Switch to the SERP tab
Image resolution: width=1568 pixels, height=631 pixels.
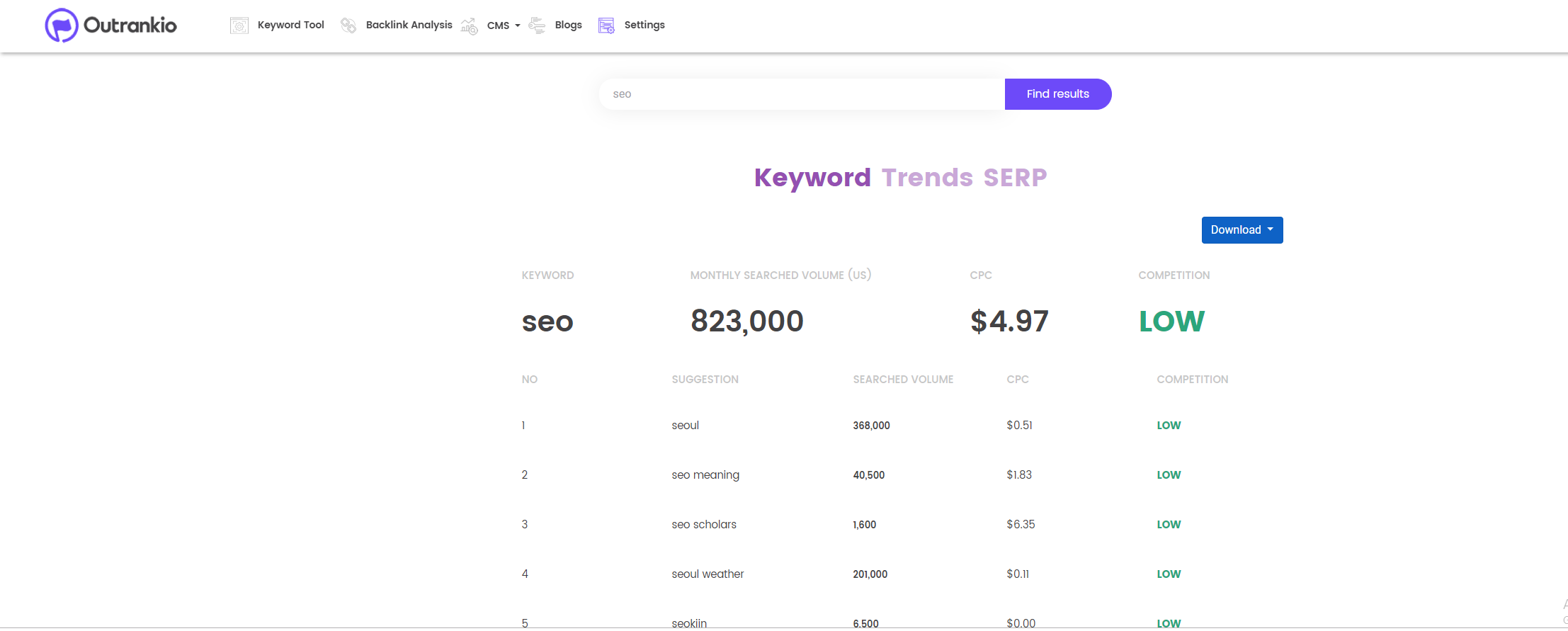(1015, 178)
